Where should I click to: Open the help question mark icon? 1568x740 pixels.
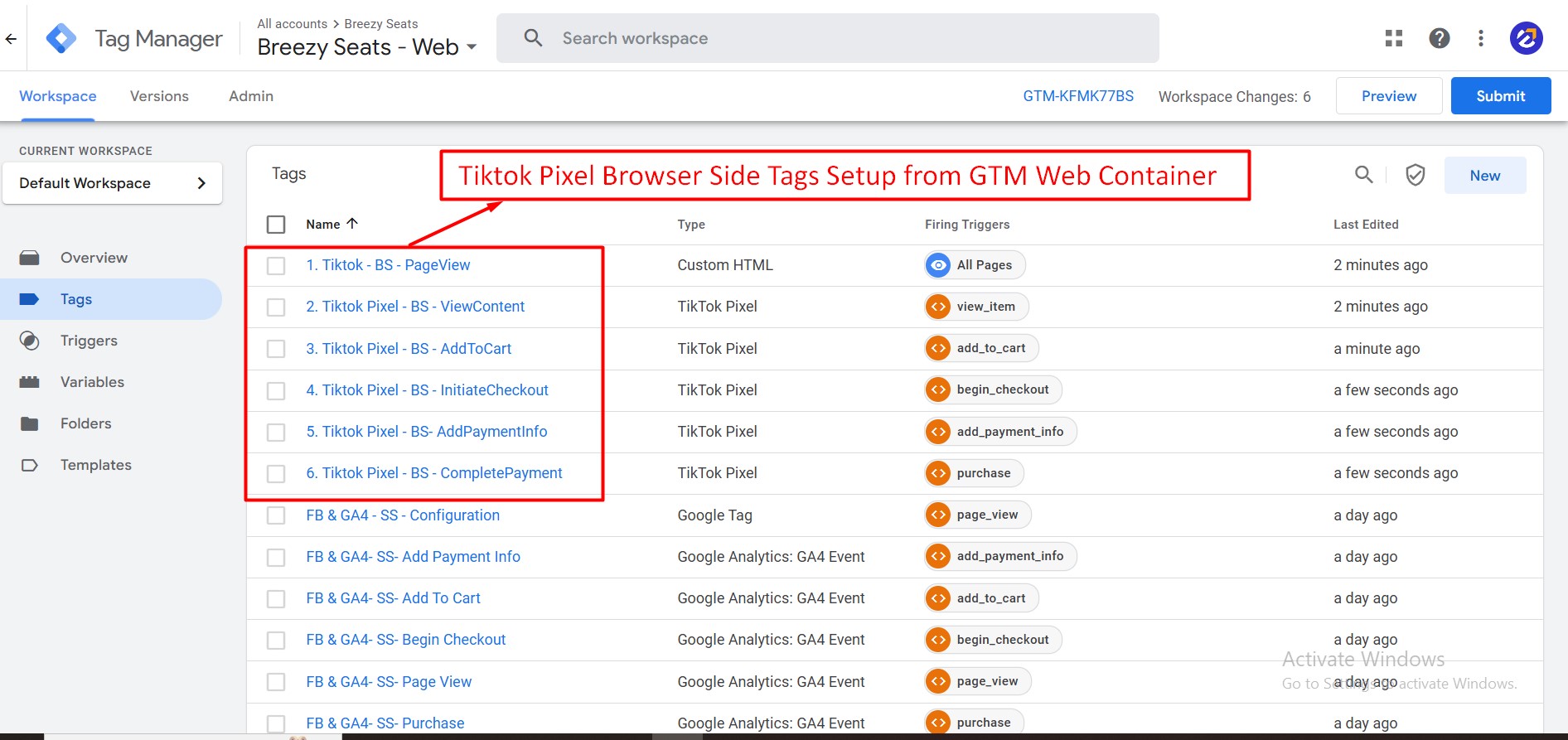[x=1440, y=38]
